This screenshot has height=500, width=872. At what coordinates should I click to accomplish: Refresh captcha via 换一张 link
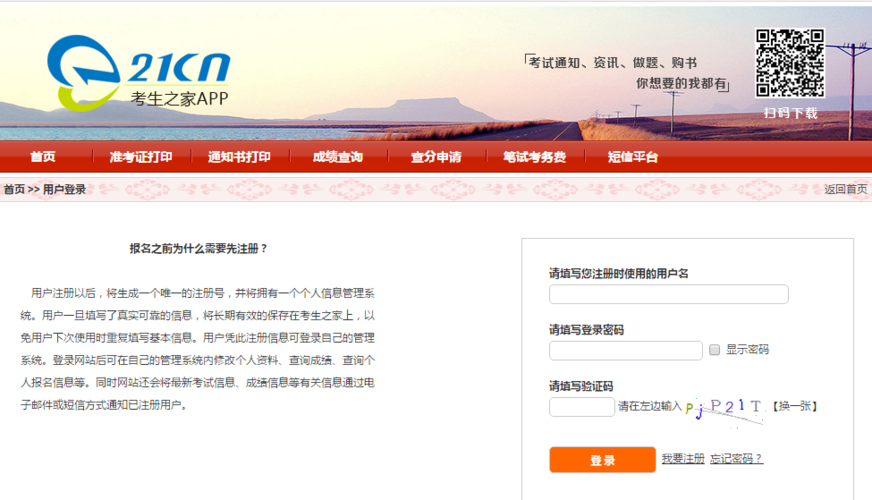coord(795,407)
